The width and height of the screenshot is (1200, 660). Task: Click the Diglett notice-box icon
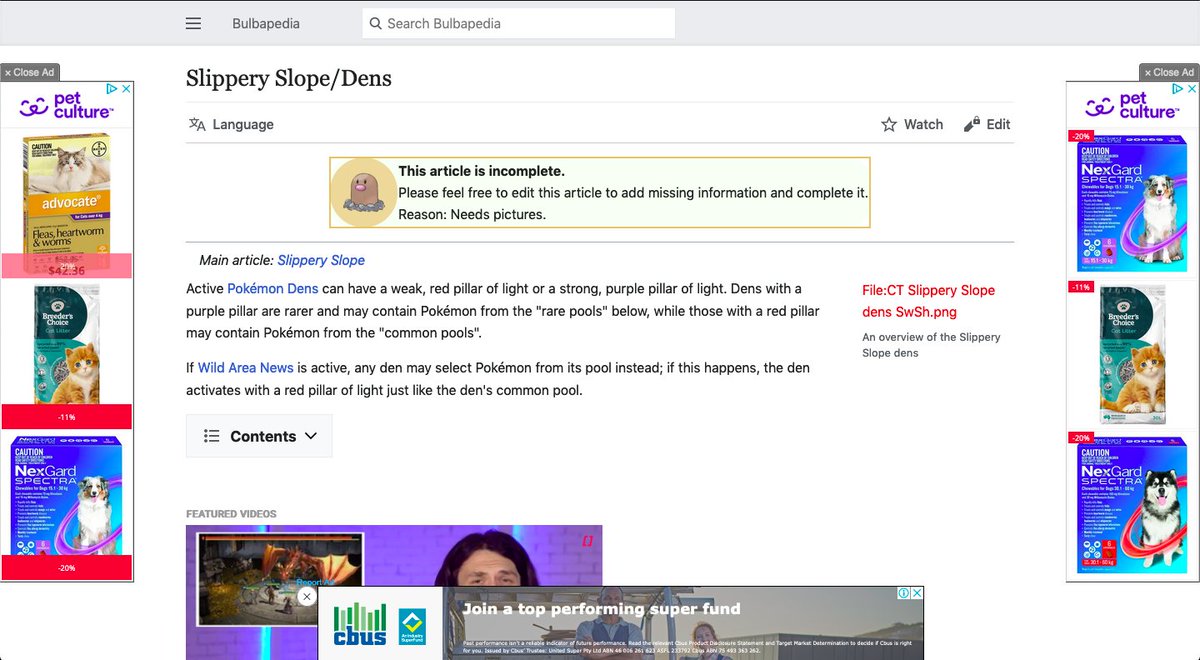(x=361, y=188)
